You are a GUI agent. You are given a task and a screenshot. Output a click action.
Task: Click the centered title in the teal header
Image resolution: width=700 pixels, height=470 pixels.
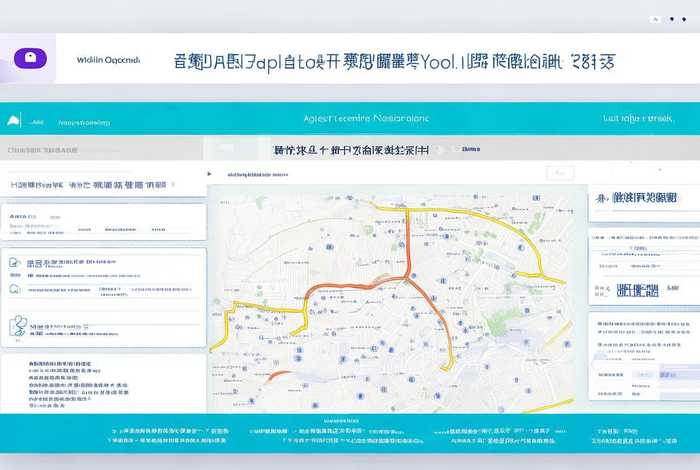click(x=366, y=118)
